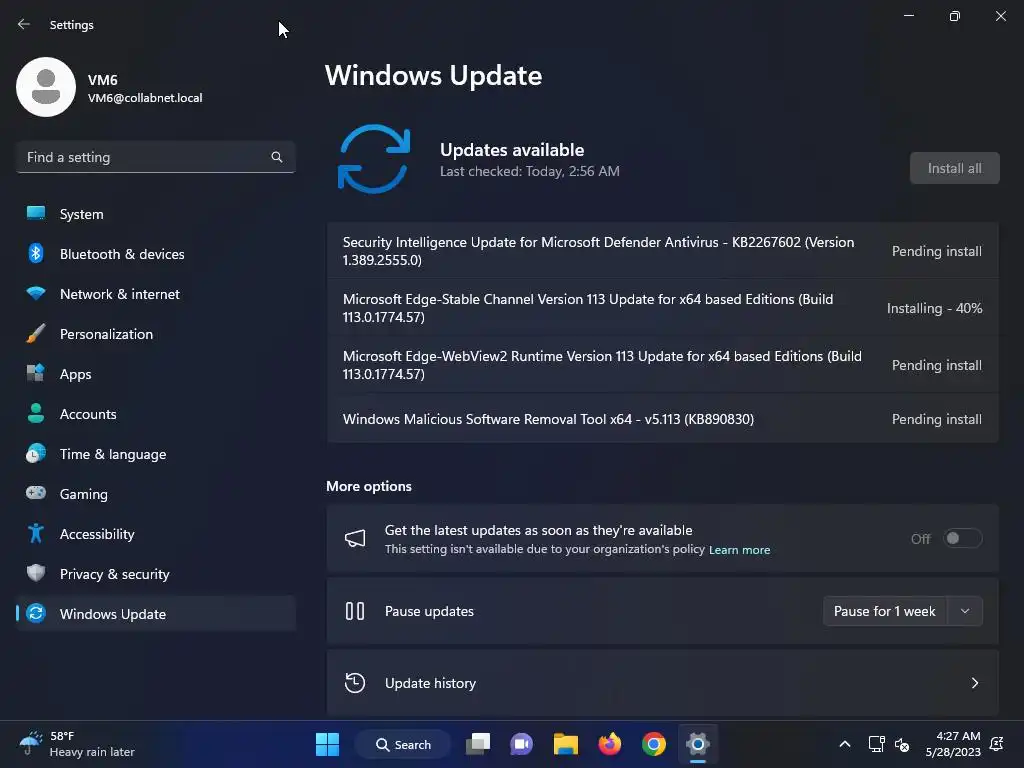Open Update history chevron
This screenshot has width=1024, height=768.
(x=974, y=683)
